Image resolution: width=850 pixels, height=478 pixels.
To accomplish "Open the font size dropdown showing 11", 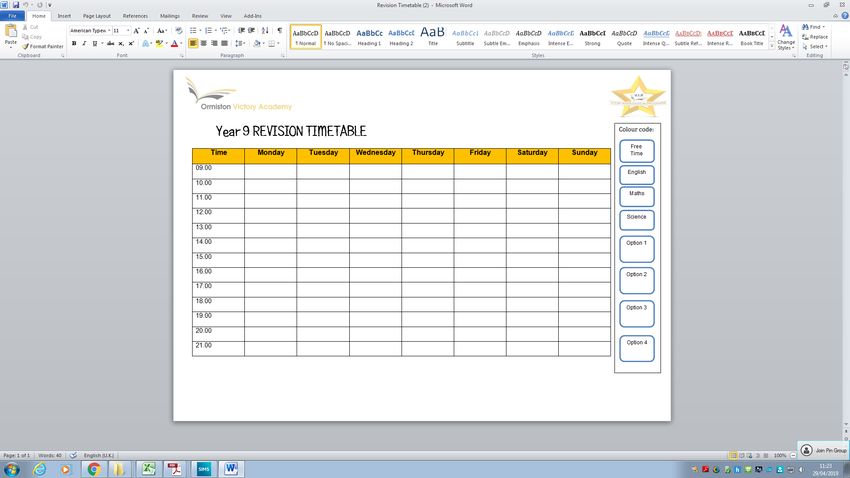I will pyautogui.click(x=128, y=31).
